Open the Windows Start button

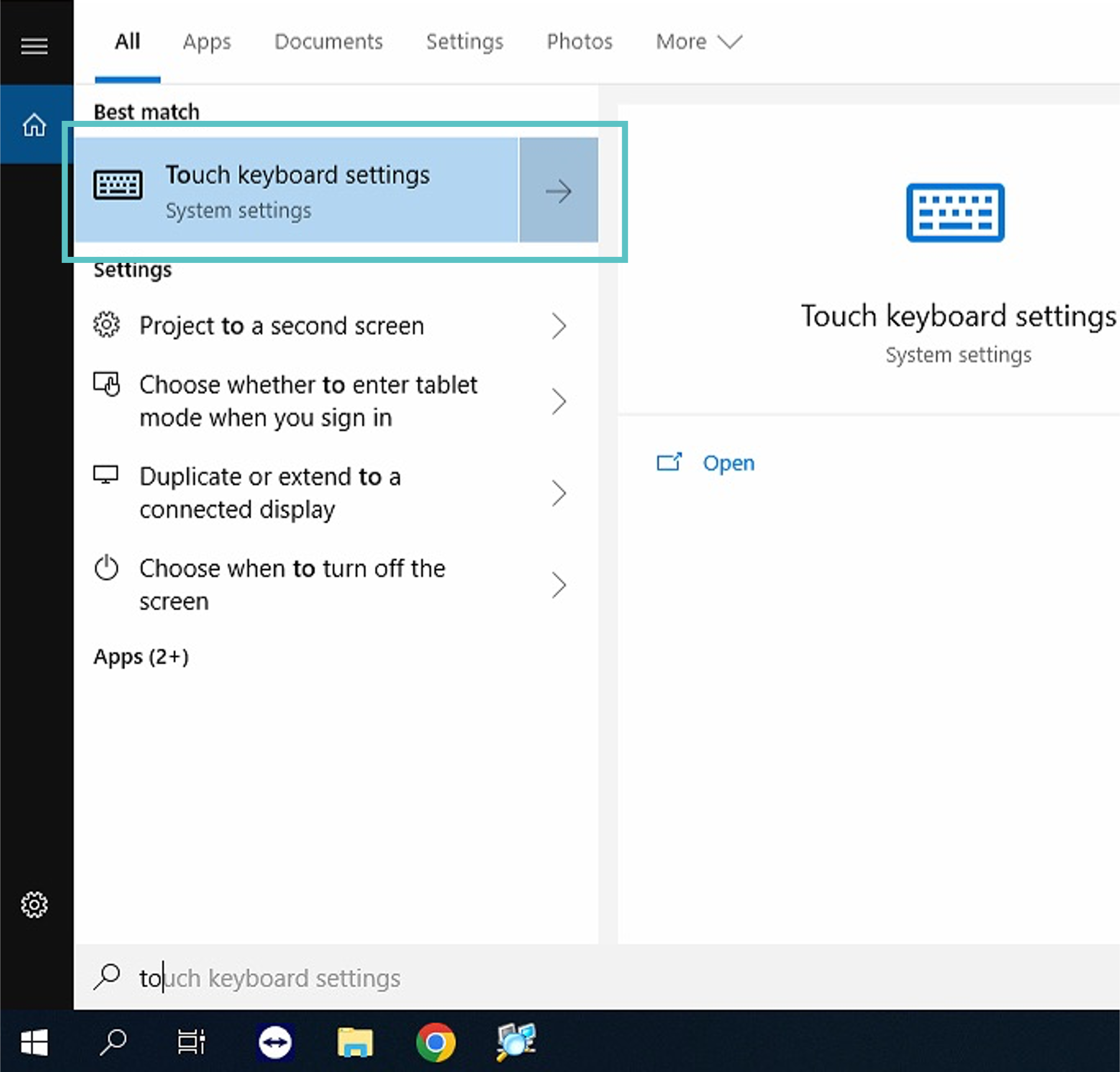pyautogui.click(x=34, y=1043)
